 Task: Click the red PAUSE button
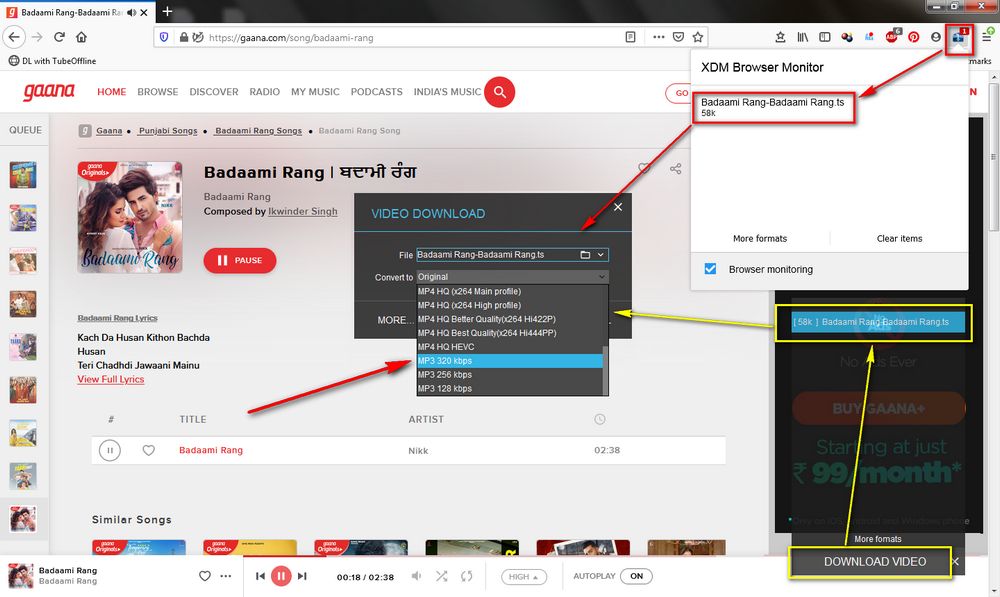[x=240, y=260]
